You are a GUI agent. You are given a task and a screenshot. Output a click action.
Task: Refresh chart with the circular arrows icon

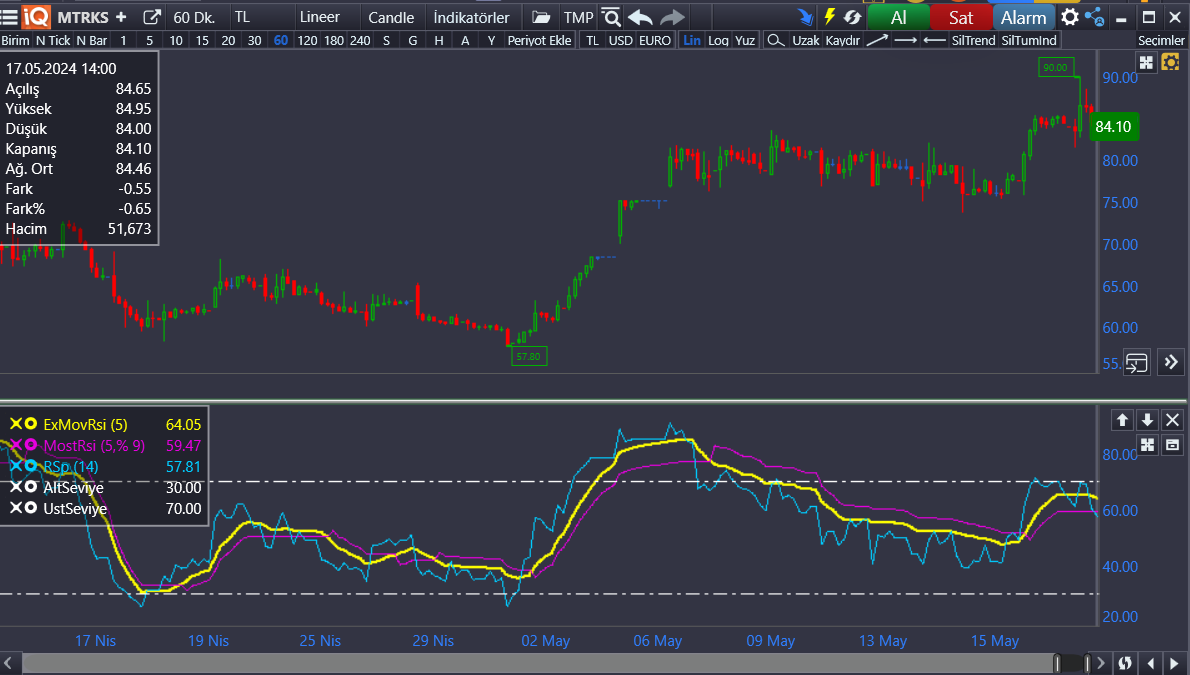(853, 17)
